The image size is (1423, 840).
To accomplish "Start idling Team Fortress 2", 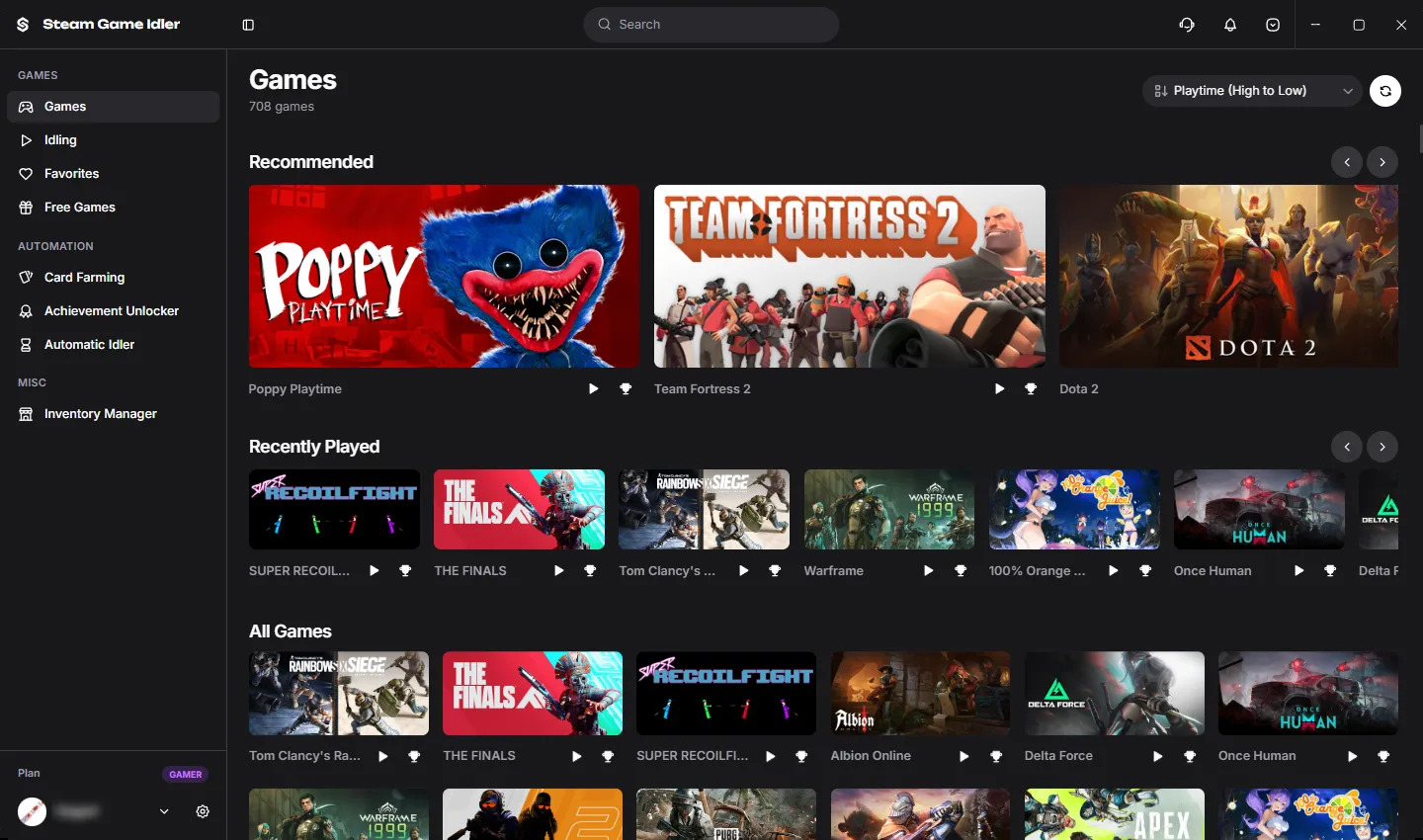I will click(x=999, y=389).
